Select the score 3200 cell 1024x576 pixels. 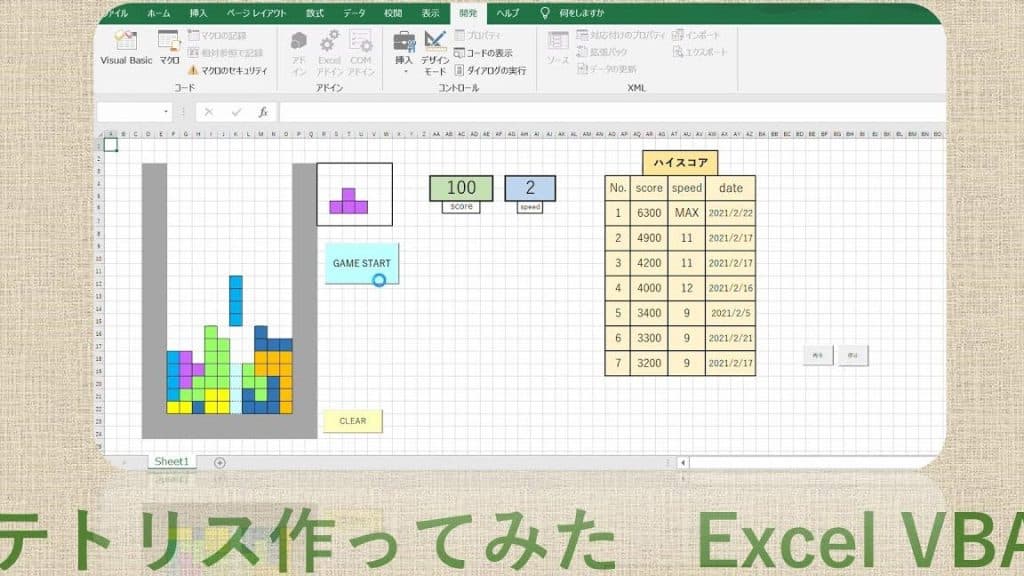point(649,363)
